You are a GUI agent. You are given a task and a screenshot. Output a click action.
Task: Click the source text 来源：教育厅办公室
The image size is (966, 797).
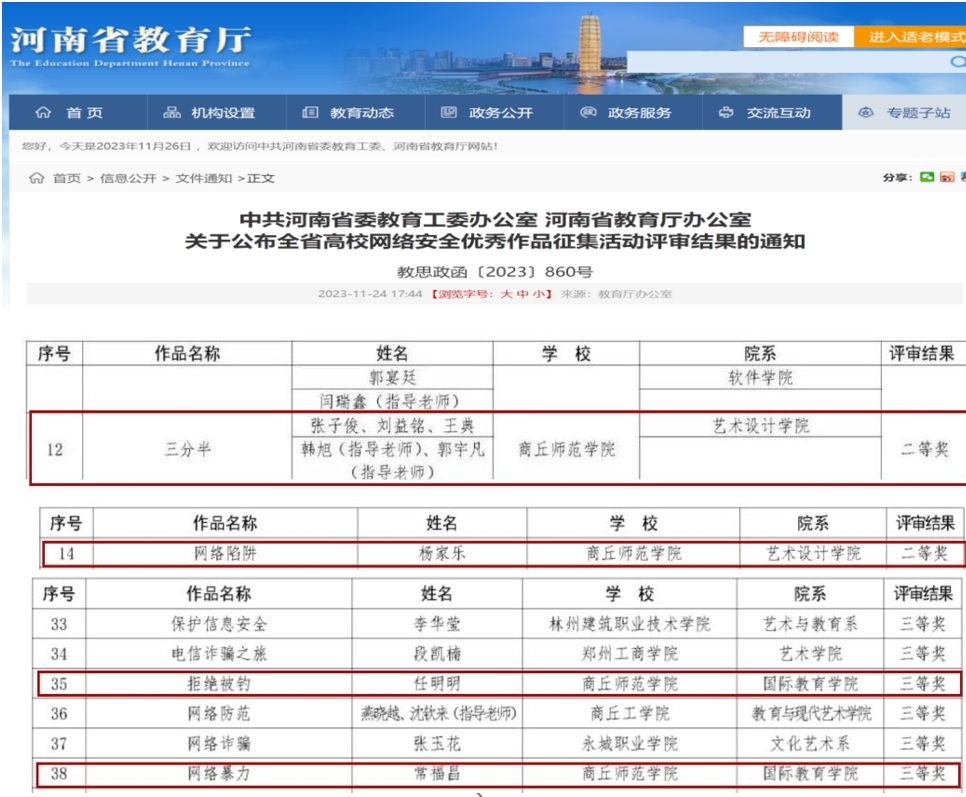coord(617,294)
